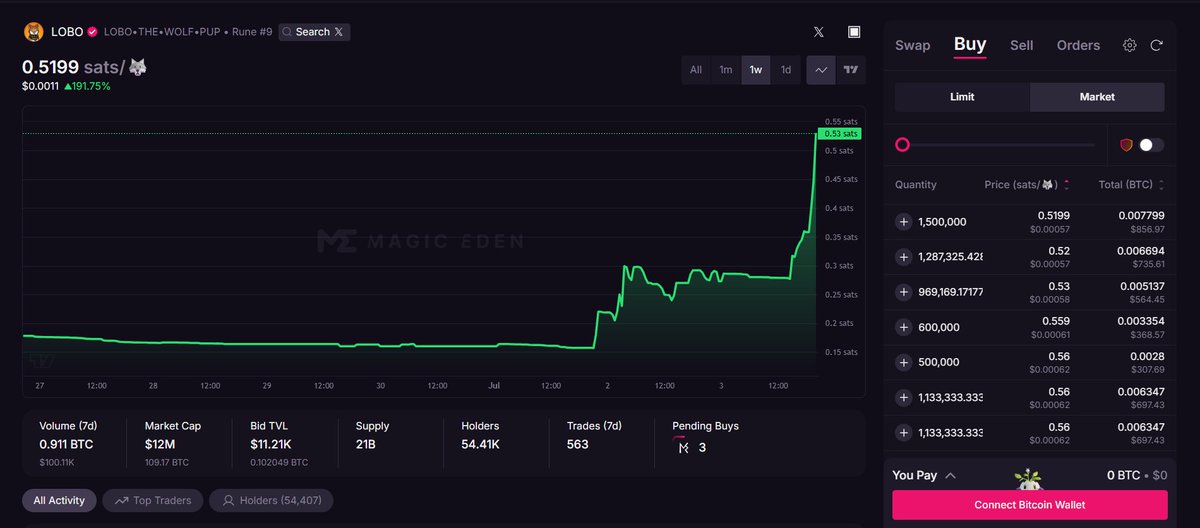Click the verified badge next to LOBO
Image resolution: width=1200 pixels, height=528 pixels.
93,32
